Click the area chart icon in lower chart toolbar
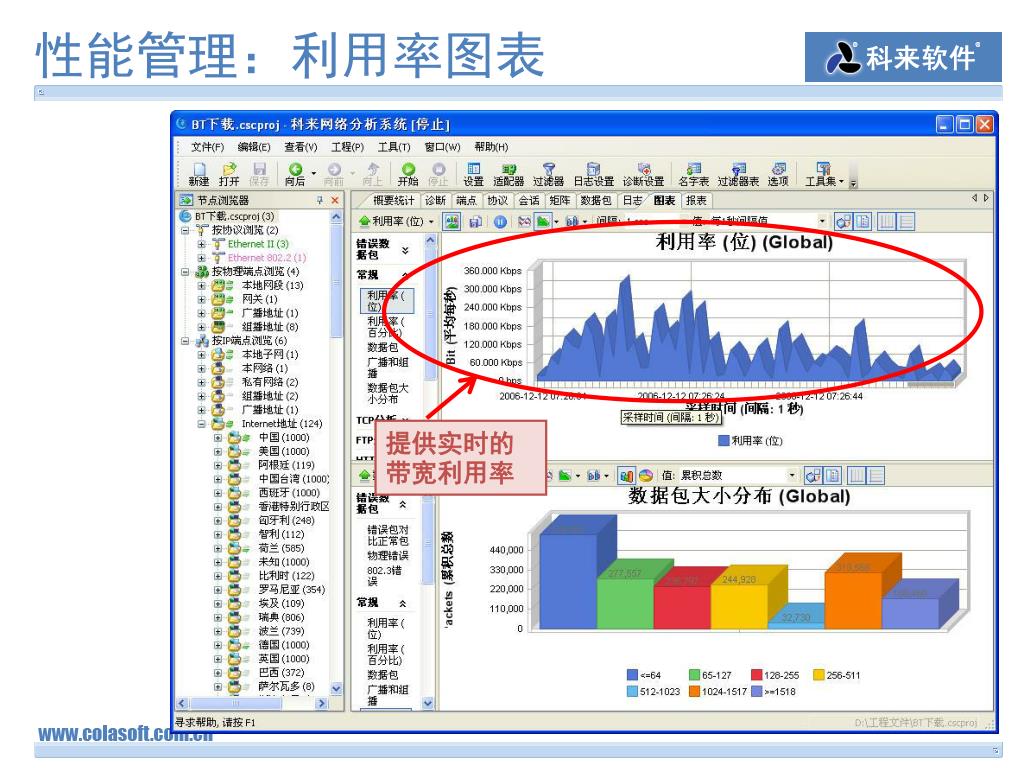The width and height of the screenshot is (1024, 768). (x=566, y=475)
